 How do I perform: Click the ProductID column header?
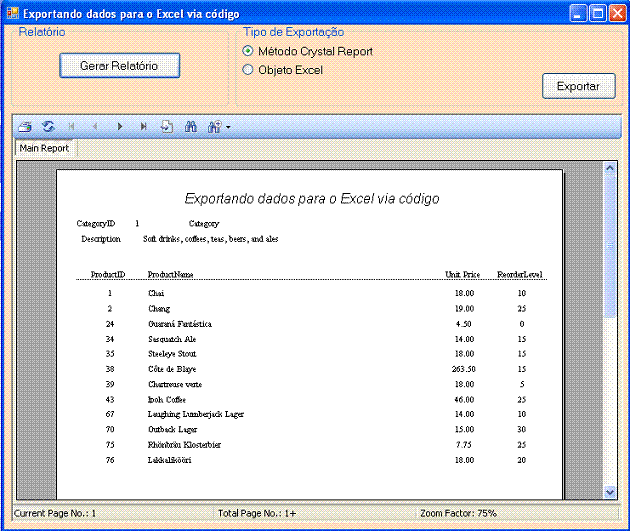click(x=108, y=274)
